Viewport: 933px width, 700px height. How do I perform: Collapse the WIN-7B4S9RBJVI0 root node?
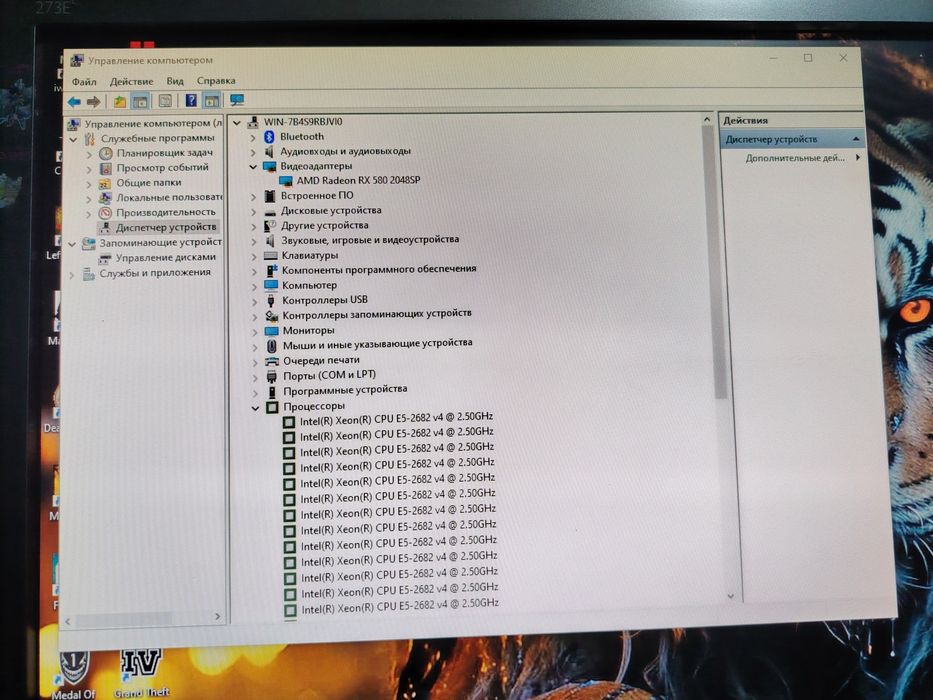pyautogui.click(x=236, y=123)
